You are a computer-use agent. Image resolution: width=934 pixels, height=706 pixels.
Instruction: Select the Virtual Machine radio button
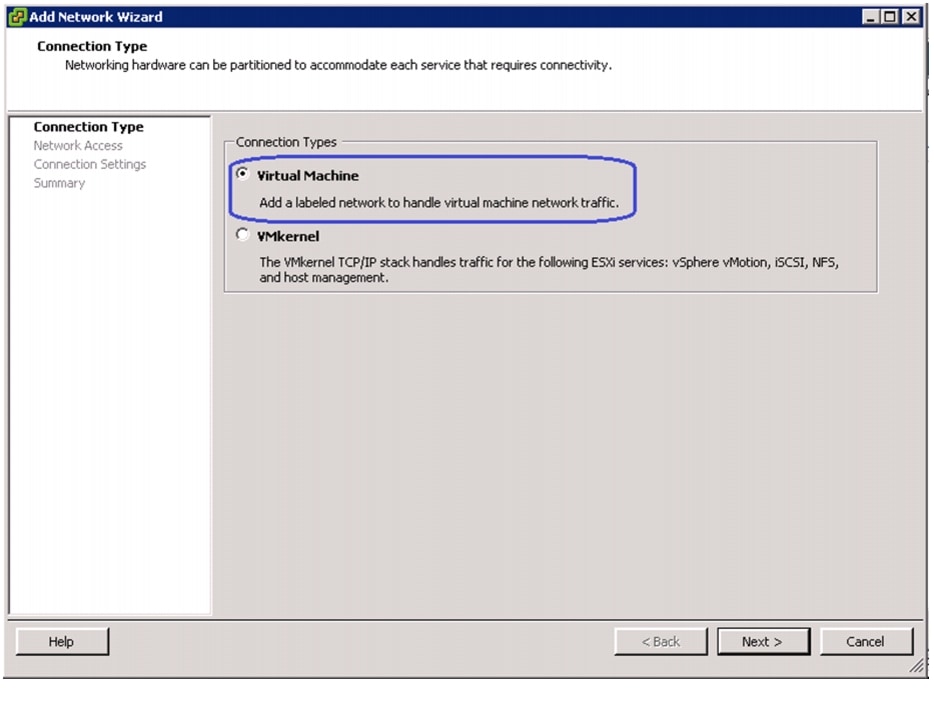[242, 174]
